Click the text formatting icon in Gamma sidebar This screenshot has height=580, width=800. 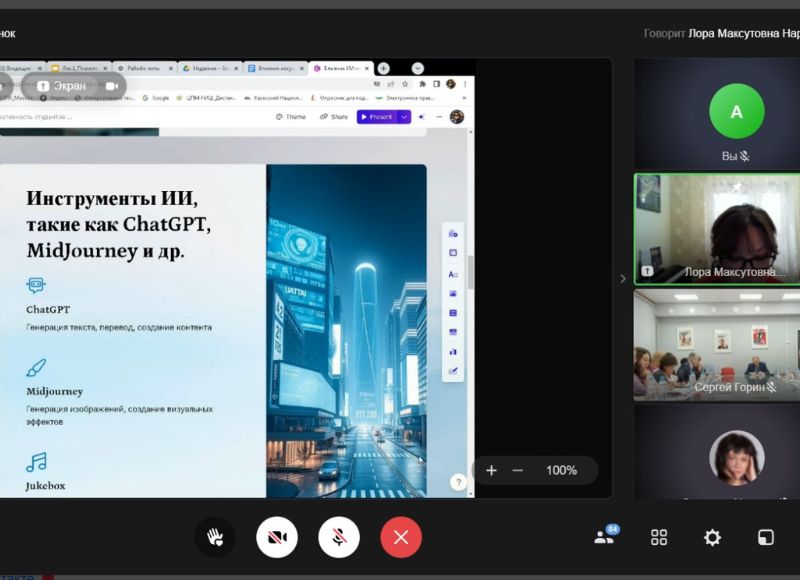[453, 273]
